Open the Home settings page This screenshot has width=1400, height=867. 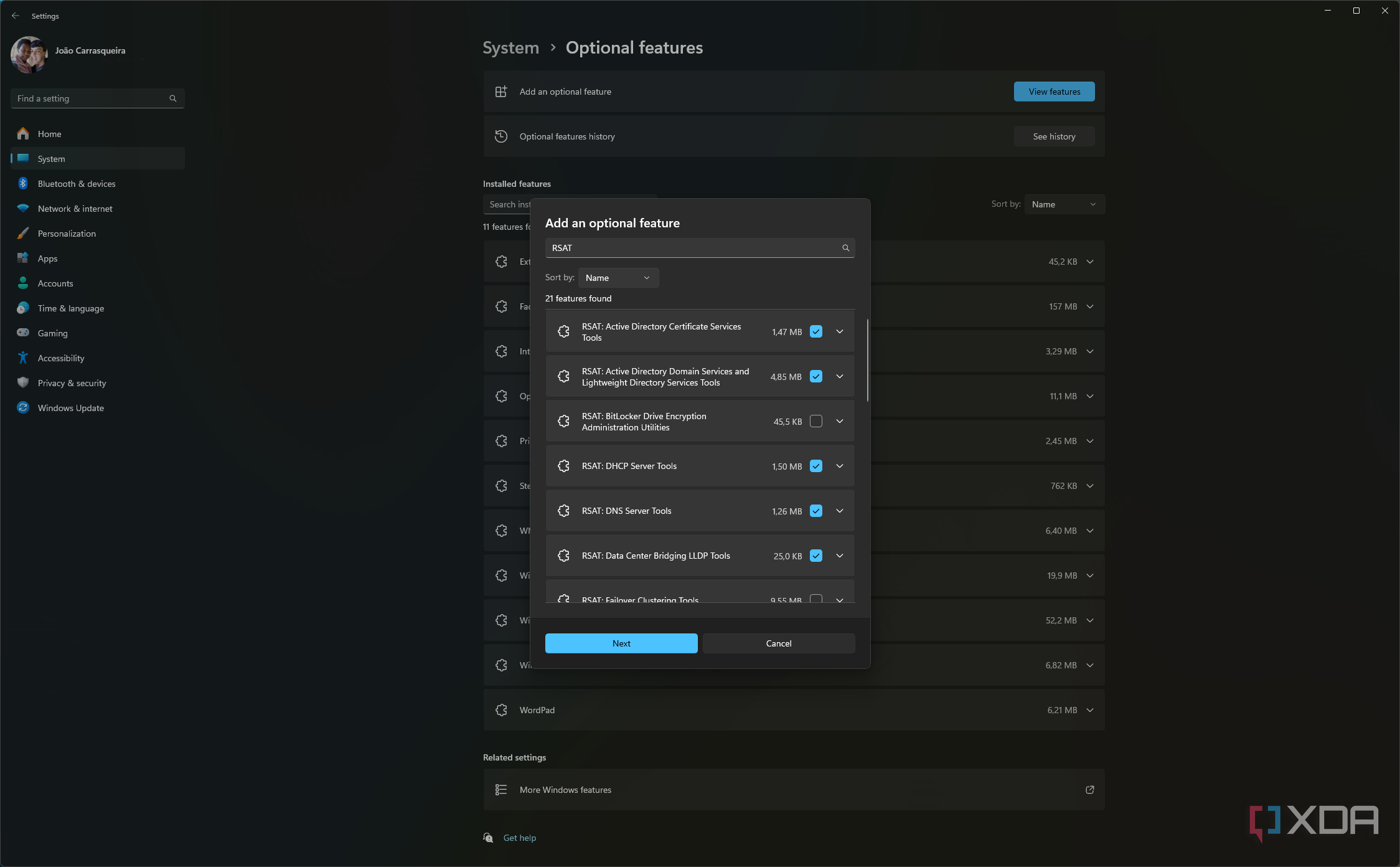[x=98, y=133]
